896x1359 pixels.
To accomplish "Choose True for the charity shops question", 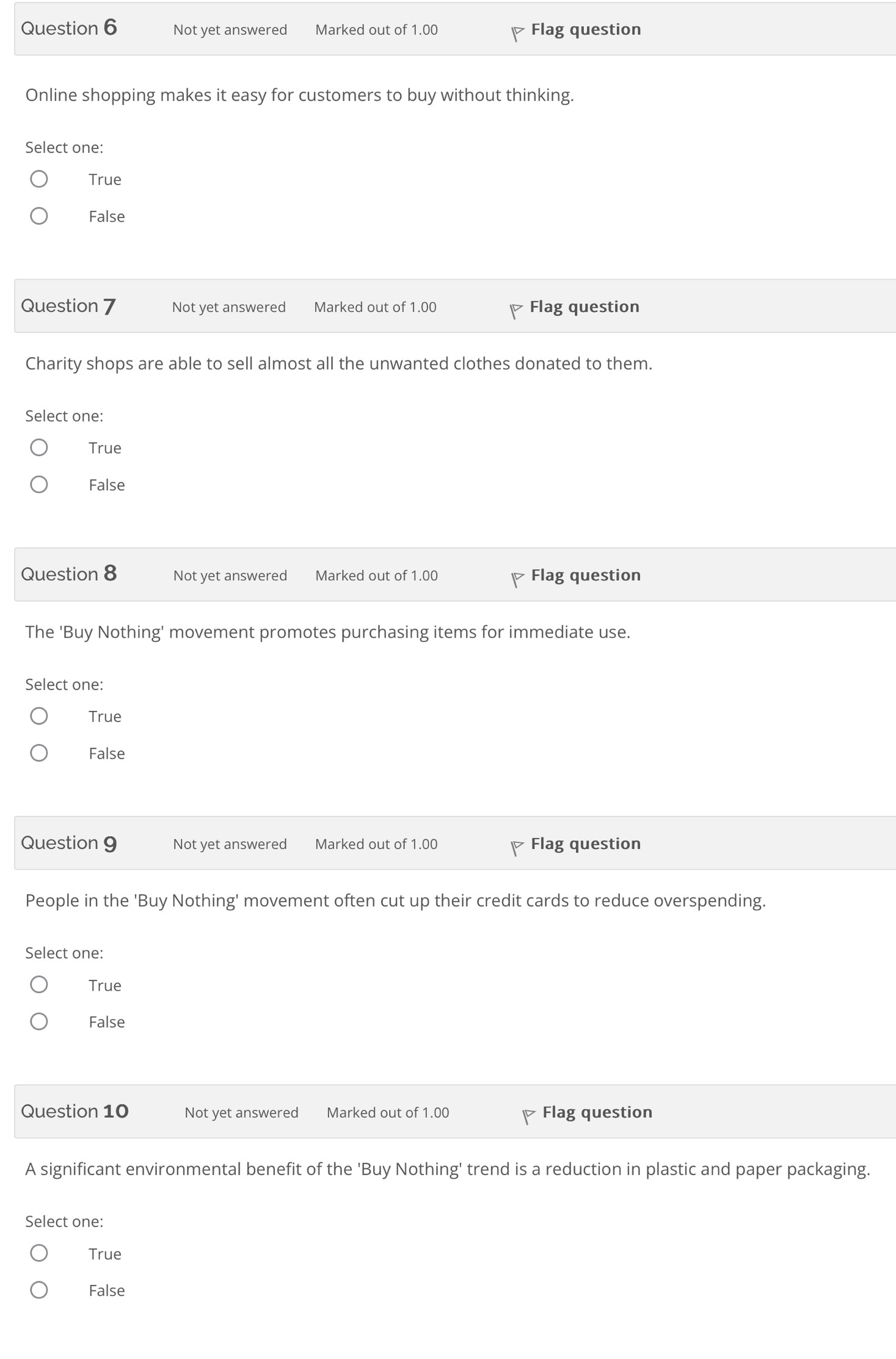I will [x=39, y=448].
